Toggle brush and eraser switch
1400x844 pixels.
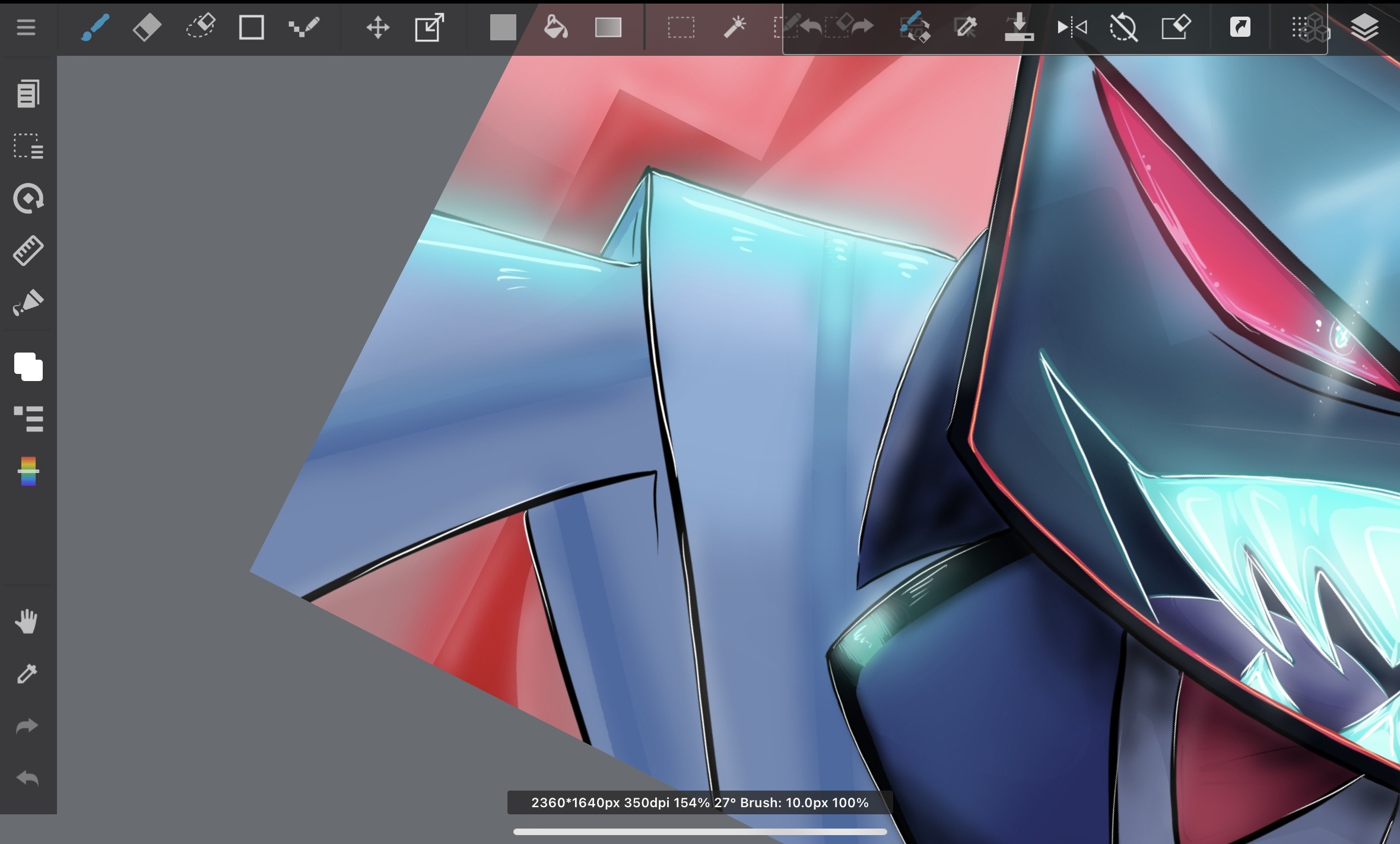click(915, 27)
